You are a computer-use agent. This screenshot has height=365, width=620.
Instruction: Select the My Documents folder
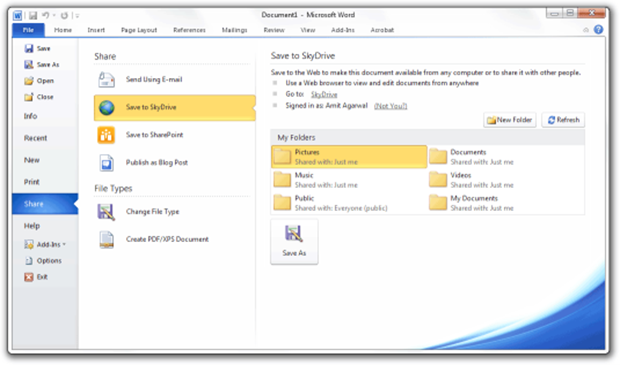coord(506,203)
